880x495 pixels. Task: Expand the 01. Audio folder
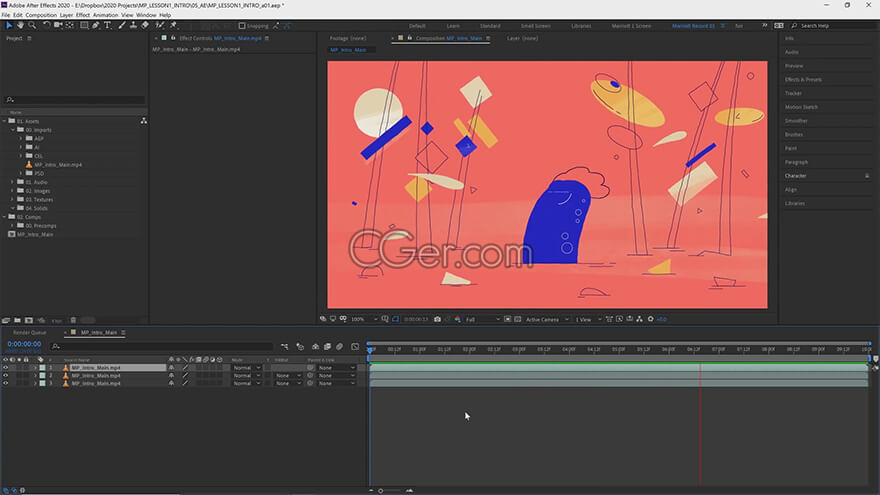[12, 182]
